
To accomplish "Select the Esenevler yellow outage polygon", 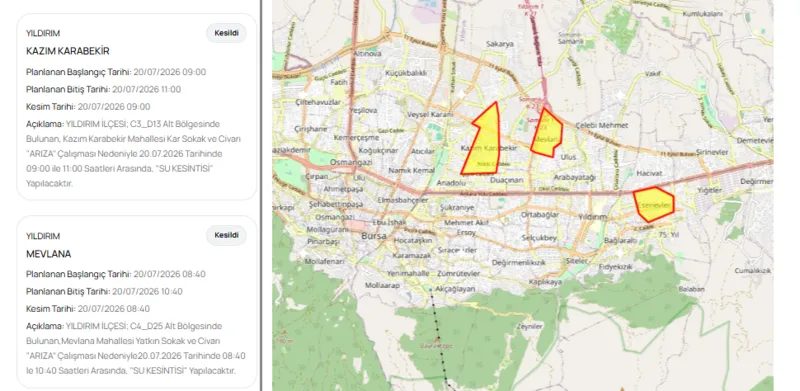I will (654, 204).
